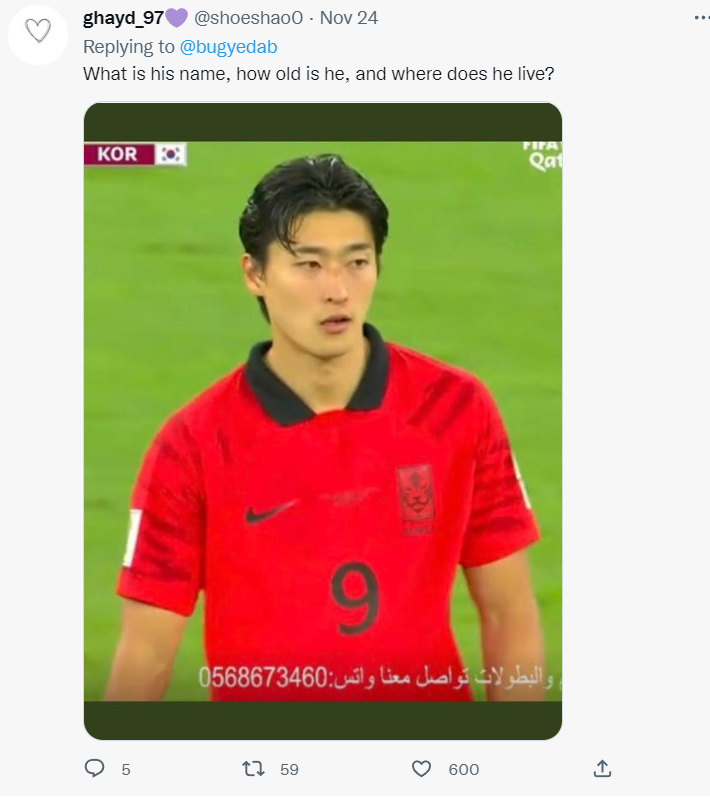Screen dimensions: 710x797
Task: Open the heart-outline profile avatar
Action: (x=38, y=35)
